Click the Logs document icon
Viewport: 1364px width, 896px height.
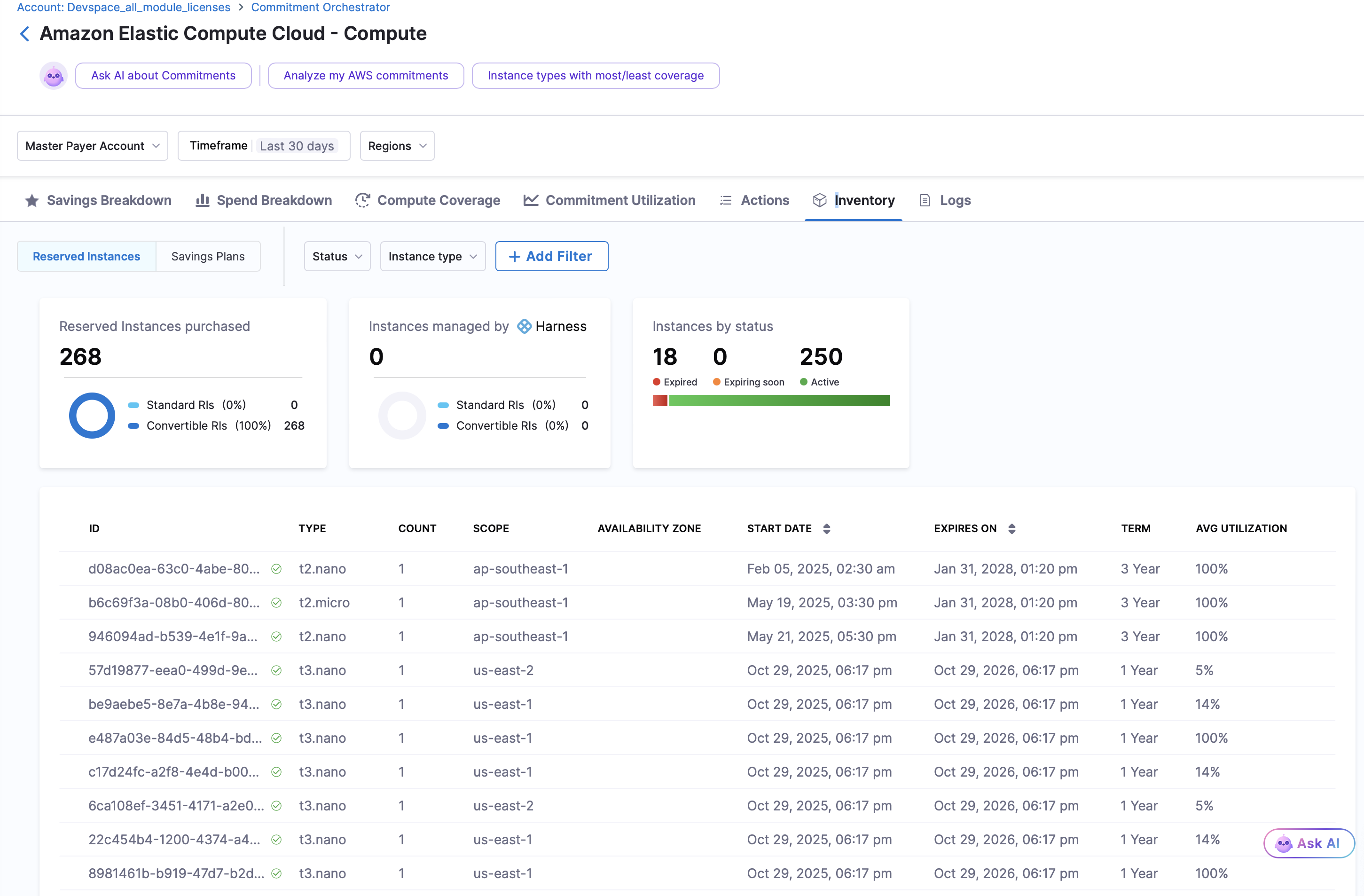[x=925, y=201]
